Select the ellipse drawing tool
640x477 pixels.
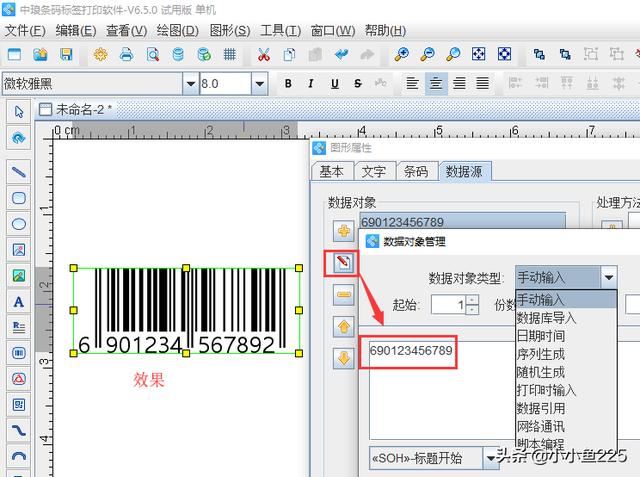[19, 224]
